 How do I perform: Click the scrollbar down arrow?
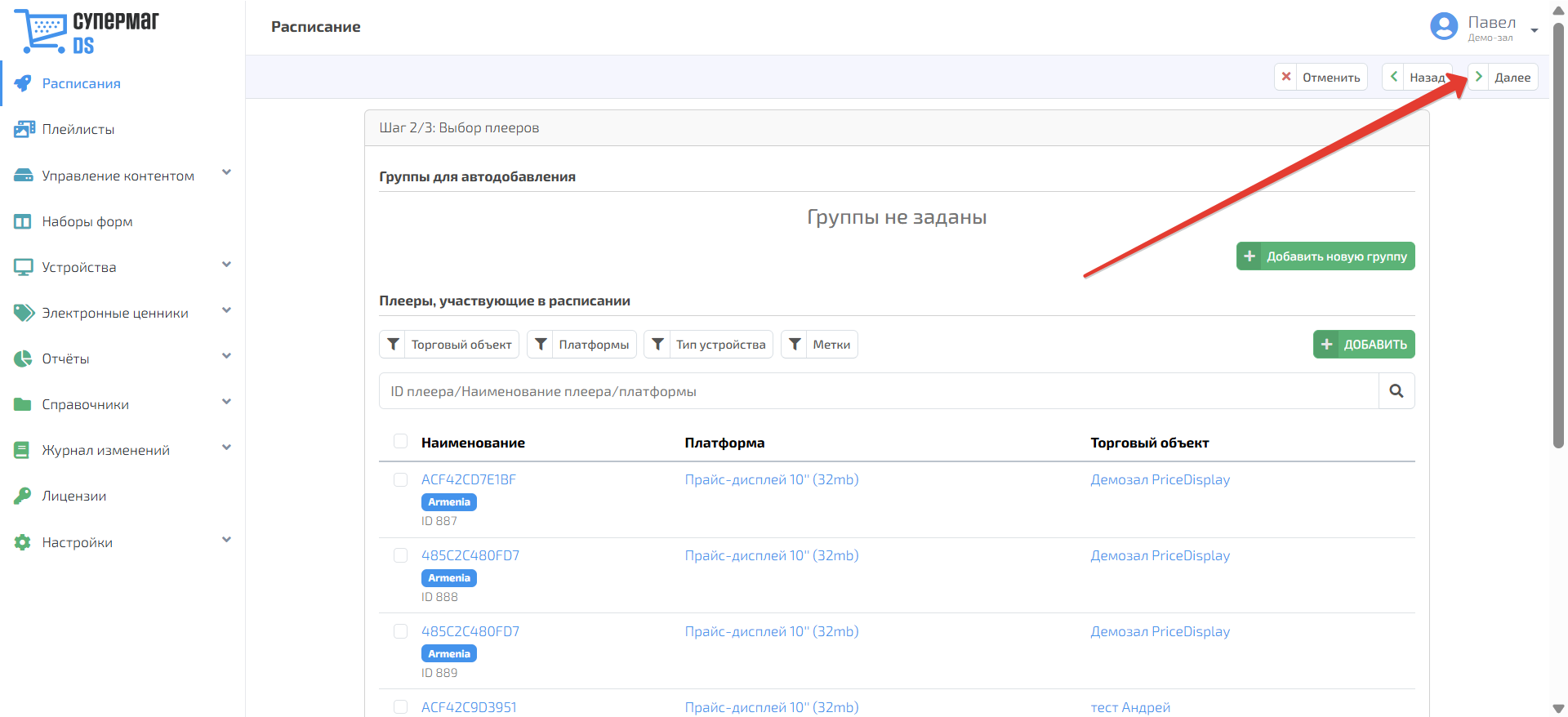coord(1558,708)
